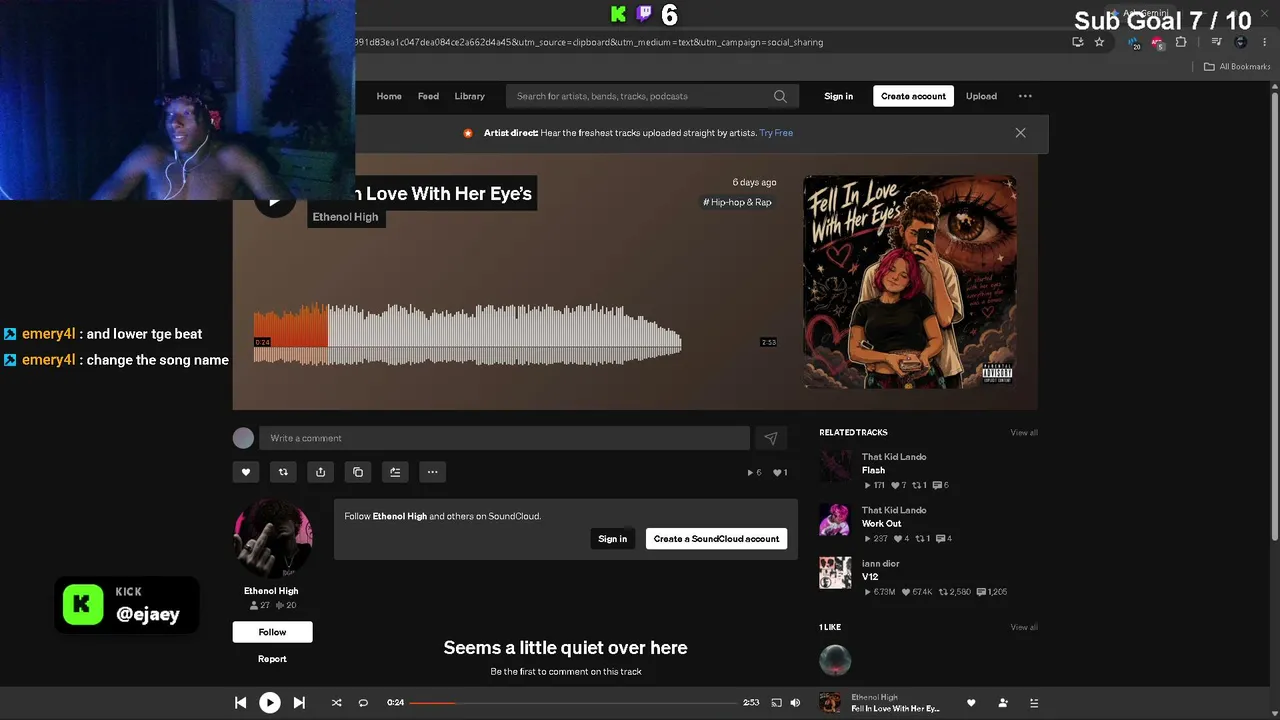Seek within the track waveform

[468, 334]
